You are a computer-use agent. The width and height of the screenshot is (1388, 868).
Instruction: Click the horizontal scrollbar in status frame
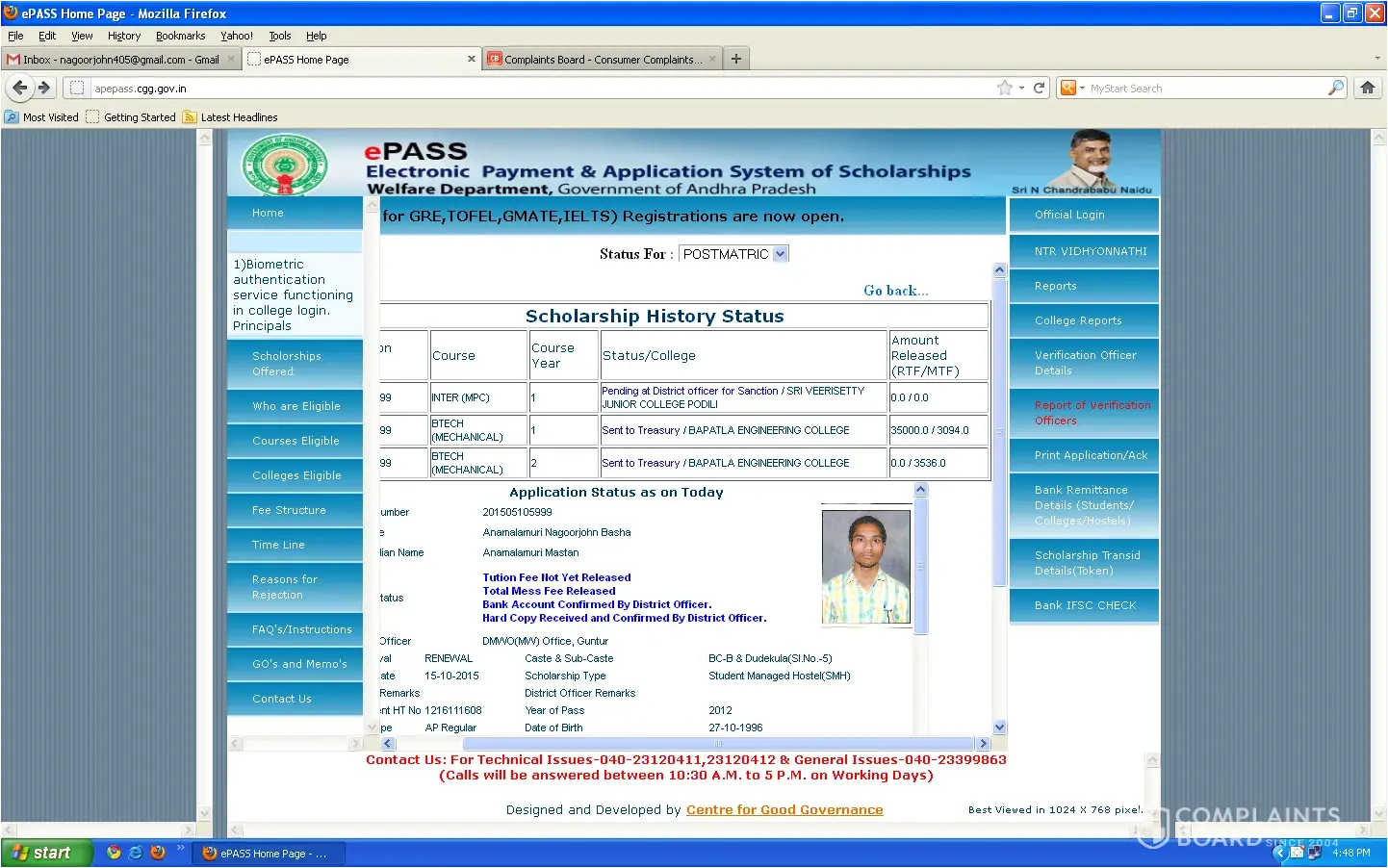(717, 744)
